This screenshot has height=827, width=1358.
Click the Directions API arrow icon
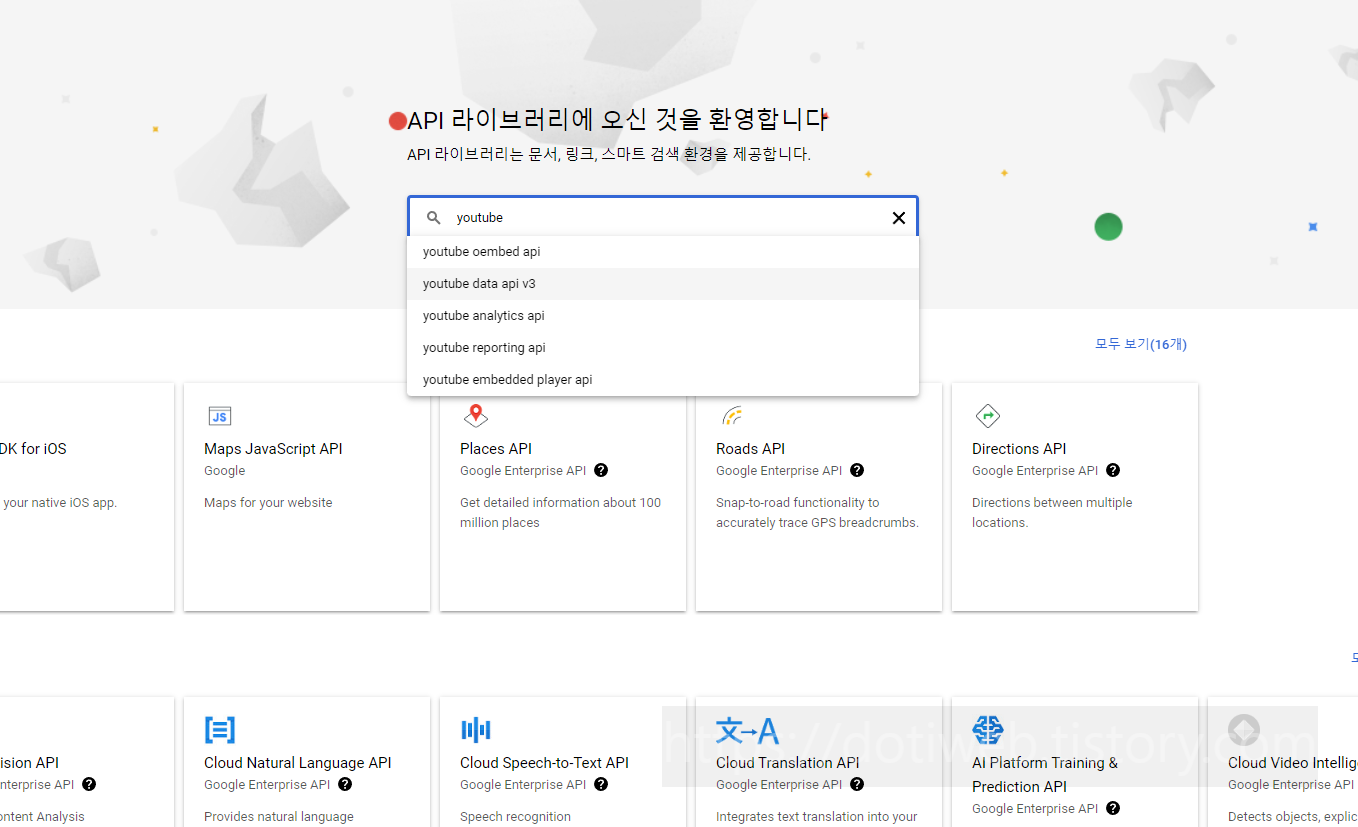(987, 416)
